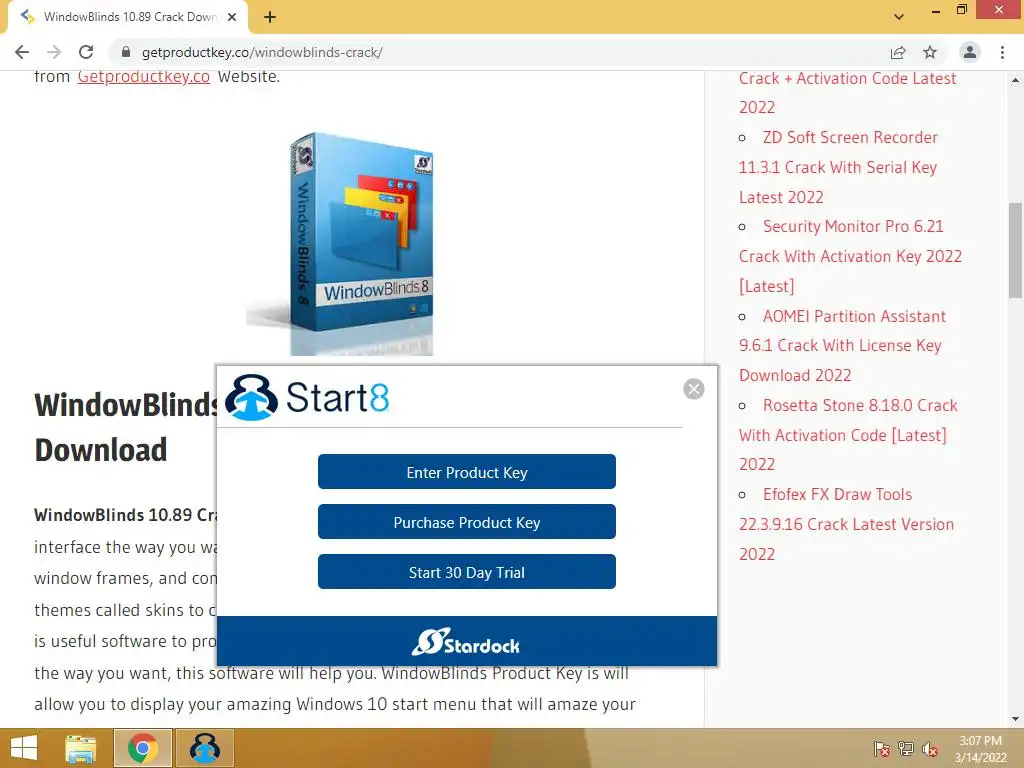Image resolution: width=1024 pixels, height=768 pixels.
Task: Close the WindowBlinds 10.89 Crack tab
Action: (232, 17)
